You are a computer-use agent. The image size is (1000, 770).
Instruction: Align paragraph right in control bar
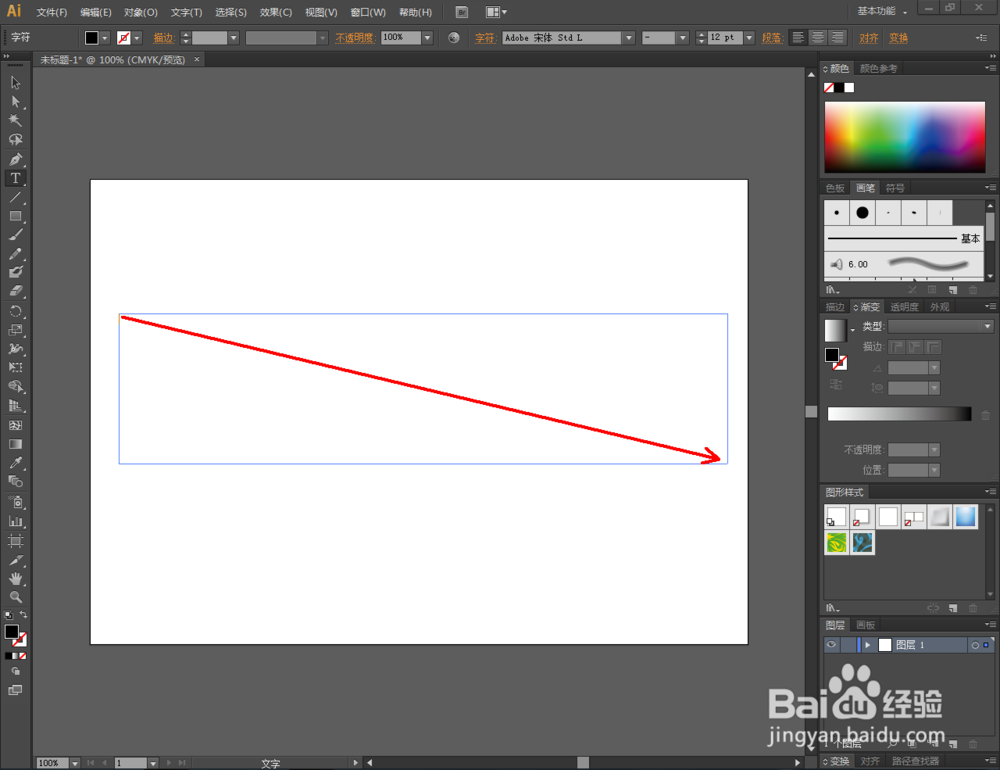pyautogui.click(x=837, y=38)
